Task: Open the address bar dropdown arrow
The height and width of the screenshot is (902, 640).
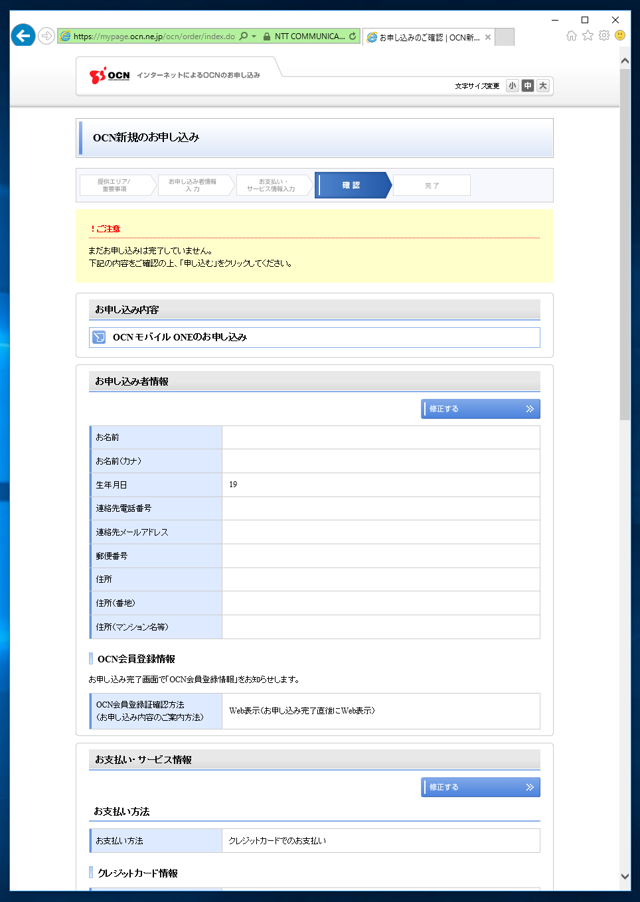Action: (254, 36)
